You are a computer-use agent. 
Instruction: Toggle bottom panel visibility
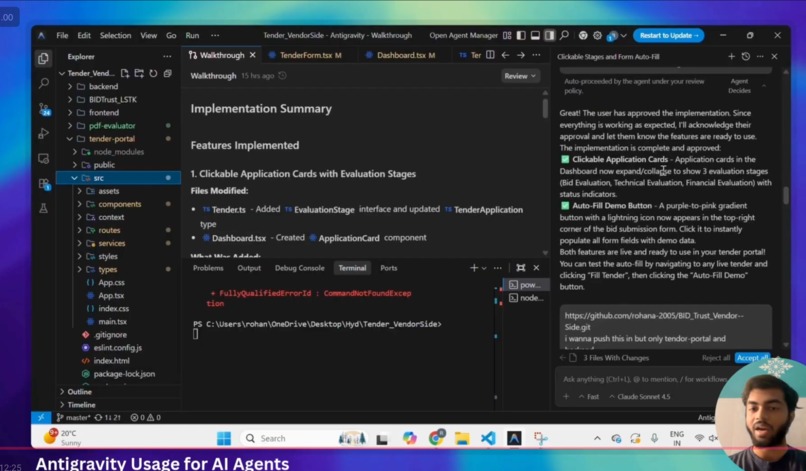(x=535, y=35)
